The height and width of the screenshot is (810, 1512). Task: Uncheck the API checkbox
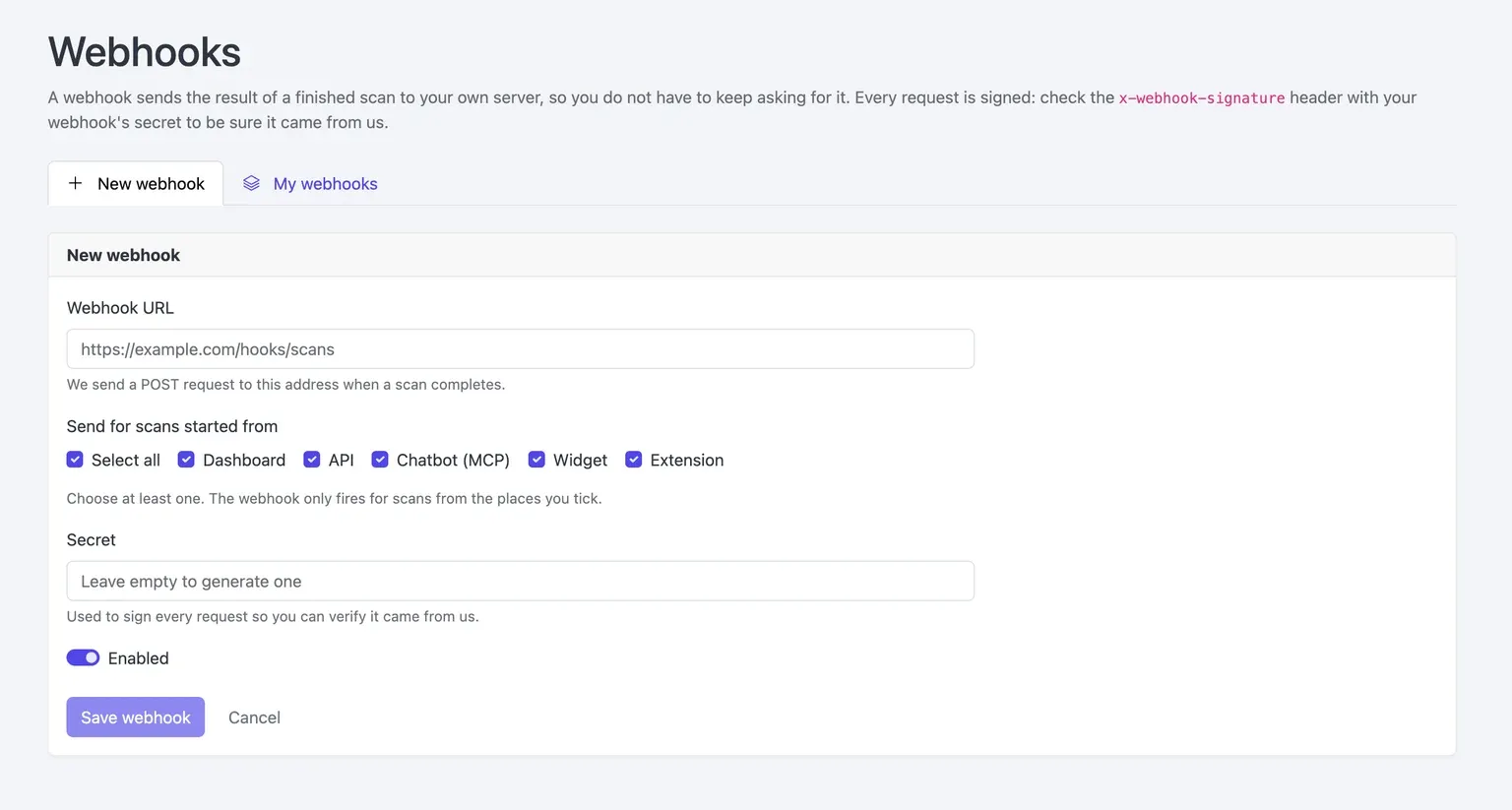click(x=312, y=460)
